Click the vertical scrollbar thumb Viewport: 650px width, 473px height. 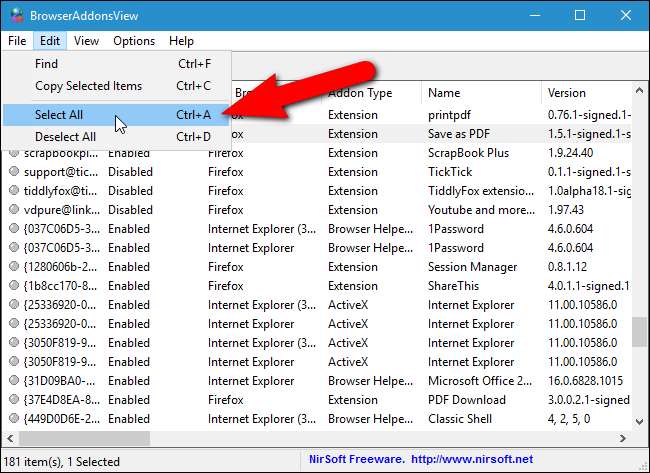pyautogui.click(x=640, y=331)
